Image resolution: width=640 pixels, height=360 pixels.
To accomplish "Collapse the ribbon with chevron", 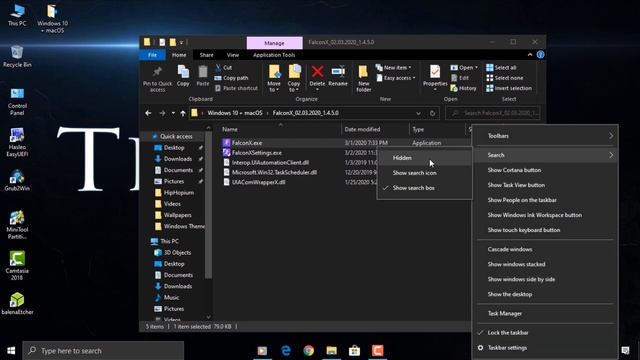I will [x=530, y=55].
